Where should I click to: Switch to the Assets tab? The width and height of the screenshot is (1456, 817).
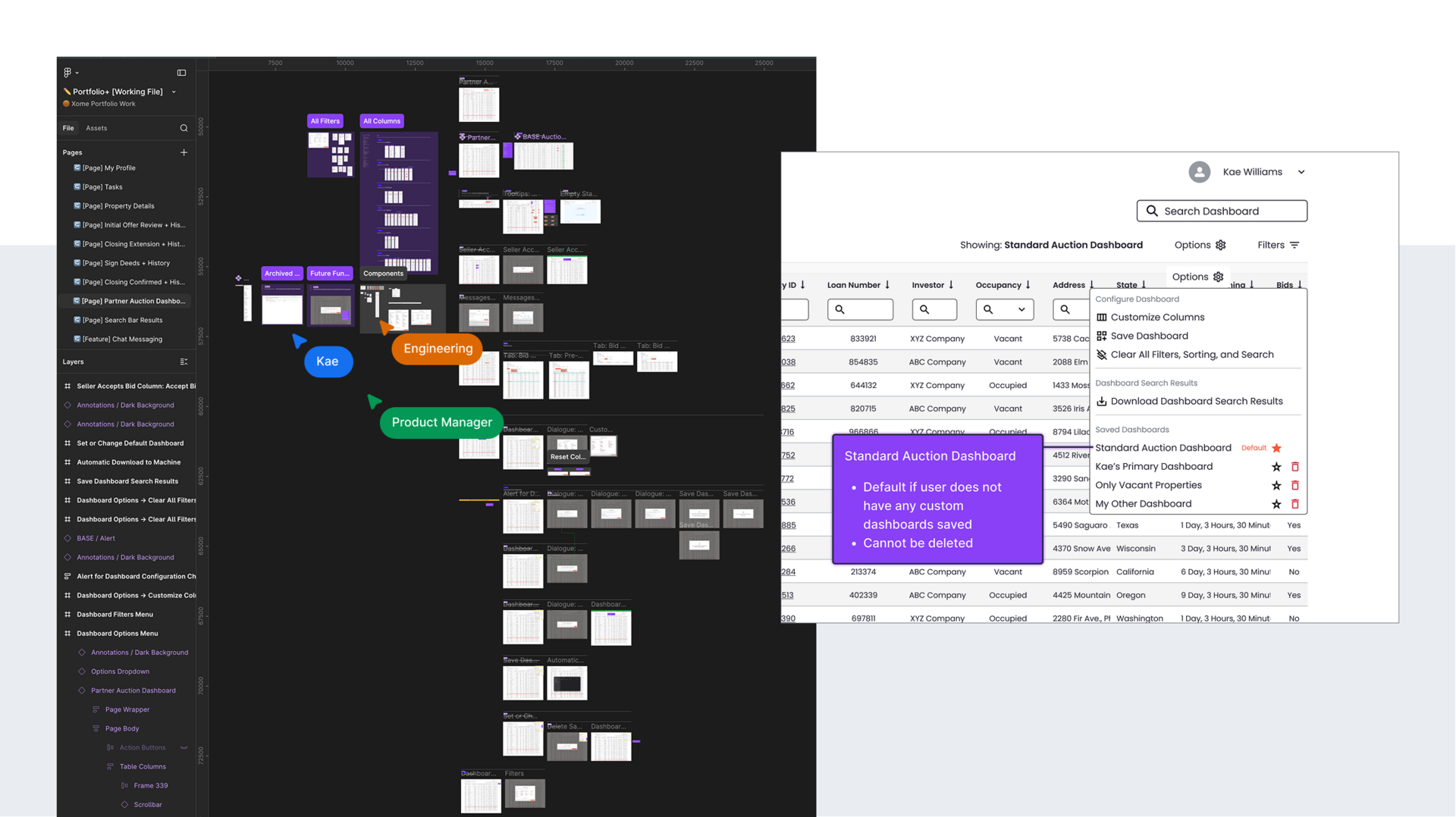(x=96, y=128)
